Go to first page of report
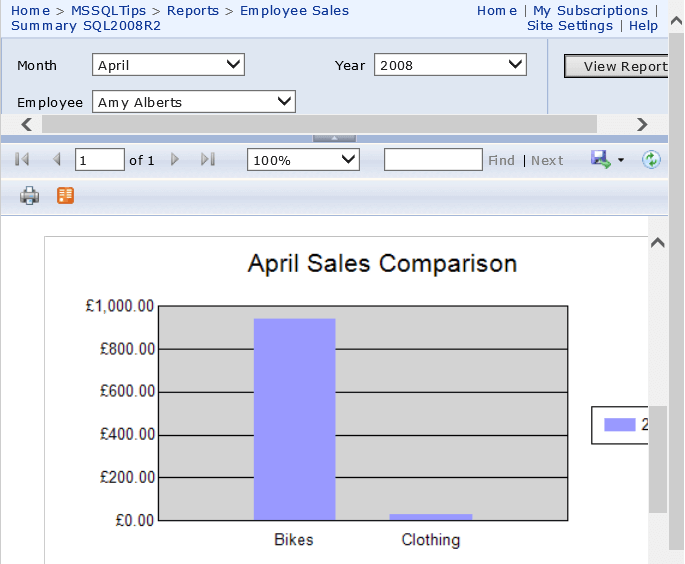685x564 pixels. coord(22,159)
